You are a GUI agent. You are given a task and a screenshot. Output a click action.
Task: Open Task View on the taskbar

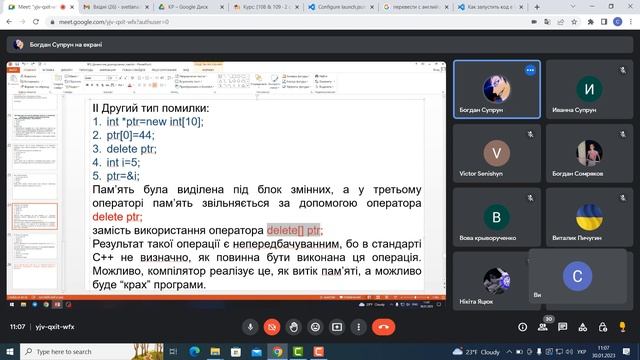tap(173, 351)
